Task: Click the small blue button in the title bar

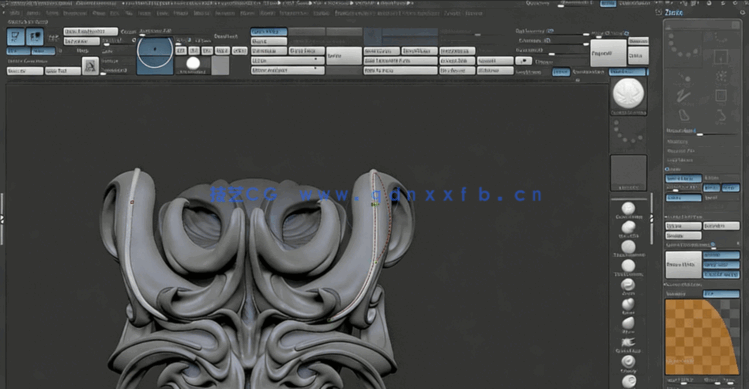Action: click(x=608, y=3)
